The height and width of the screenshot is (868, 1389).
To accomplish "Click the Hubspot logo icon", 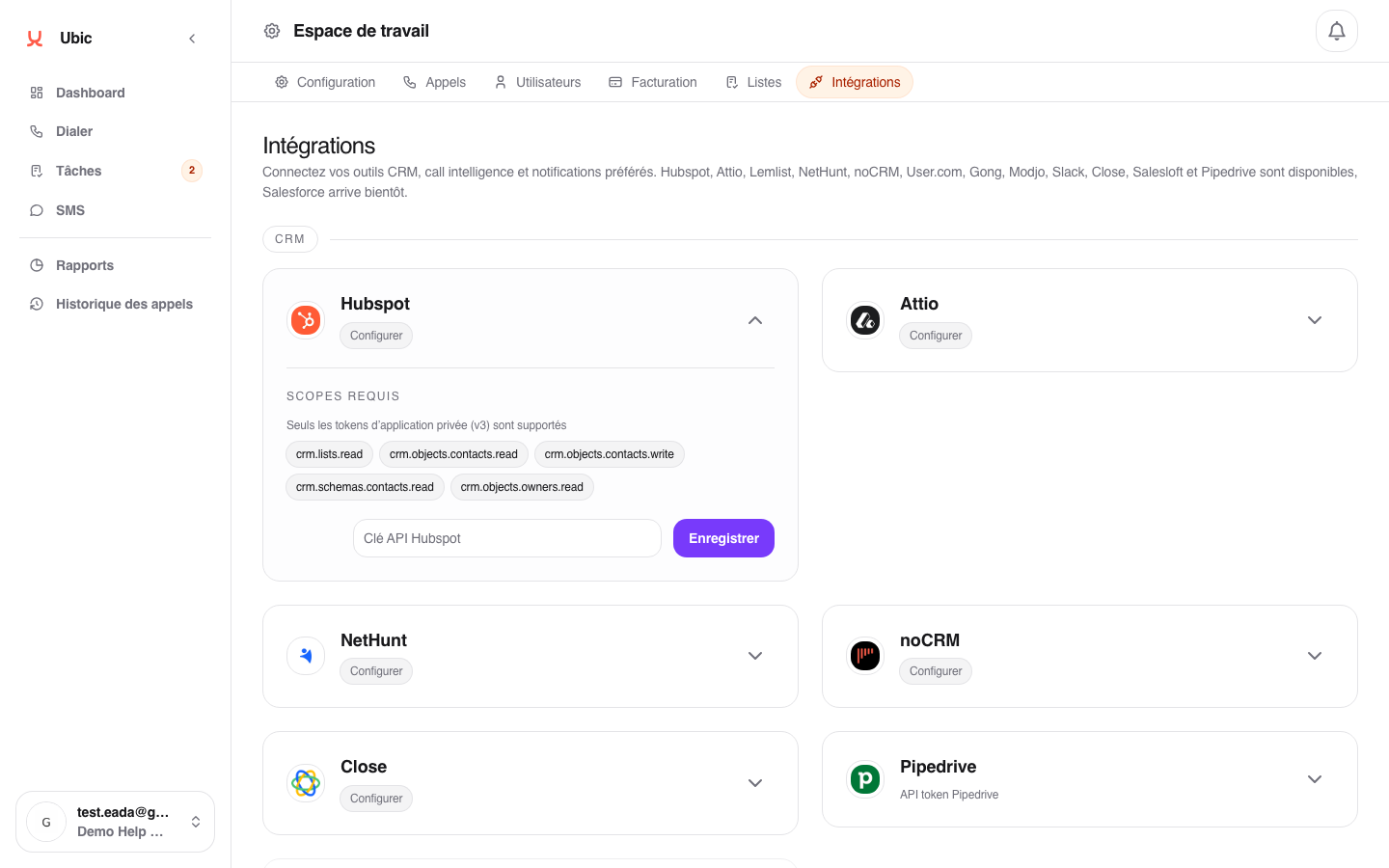I will click(x=306, y=320).
